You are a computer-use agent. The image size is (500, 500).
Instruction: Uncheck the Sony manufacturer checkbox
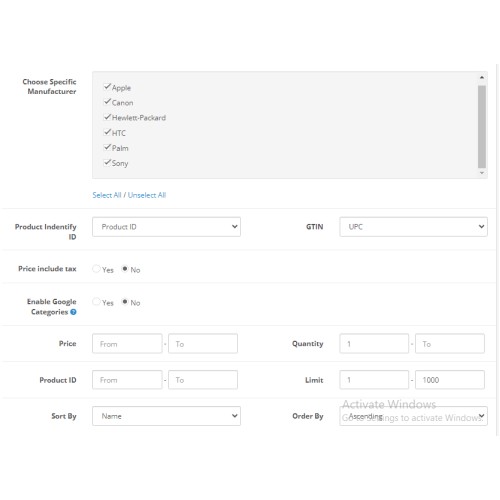(107, 163)
